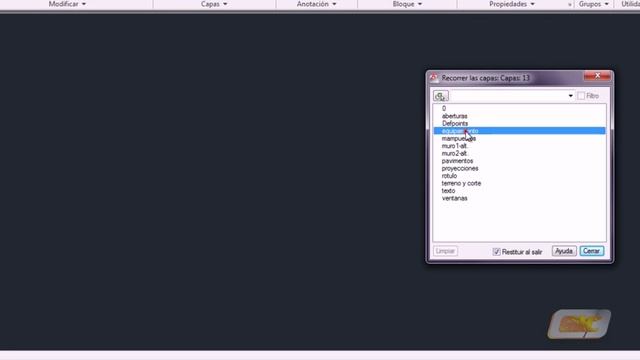
Task: Select the aberturas layer
Action: coord(519,116)
